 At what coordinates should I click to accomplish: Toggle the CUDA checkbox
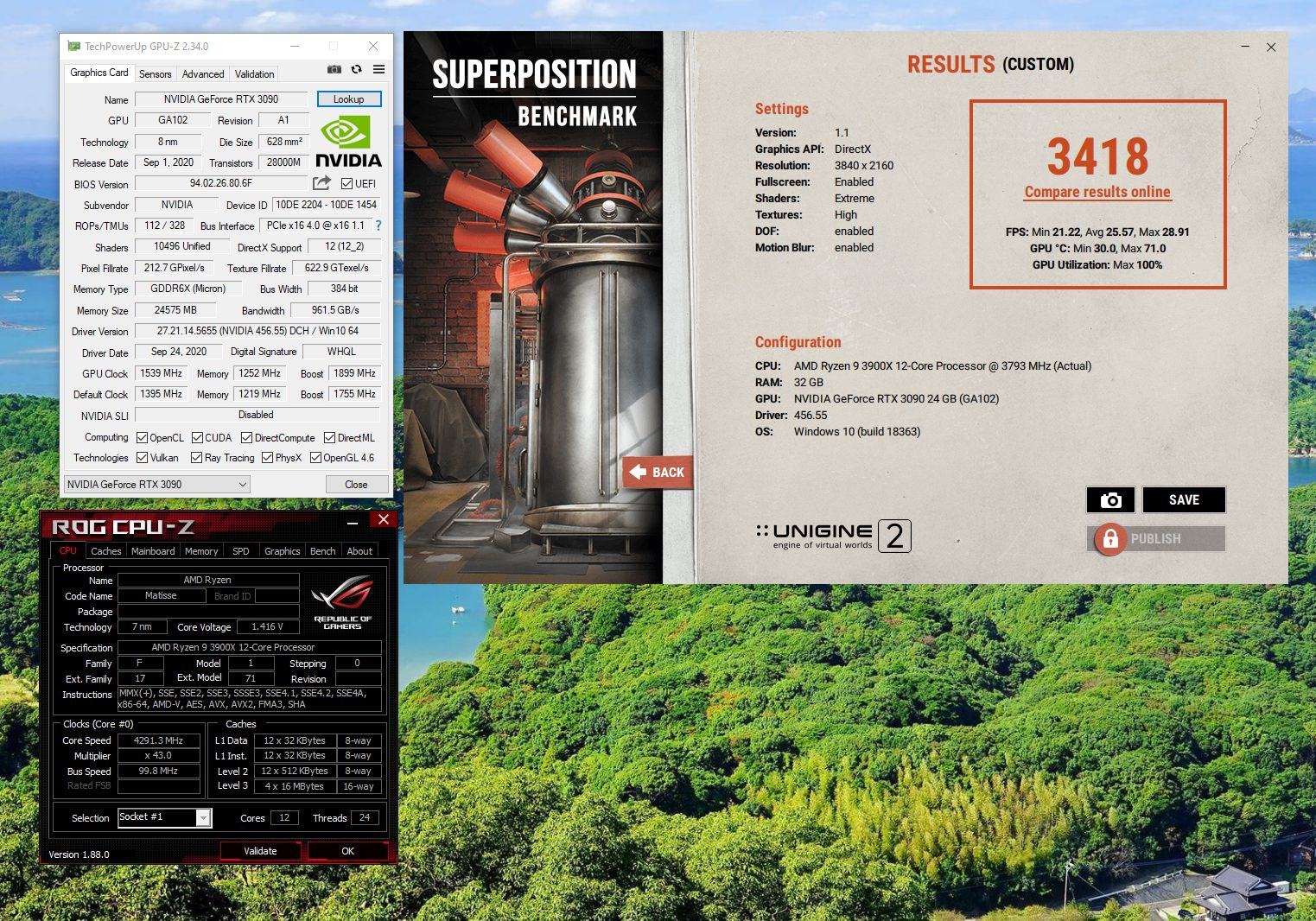coord(197,437)
